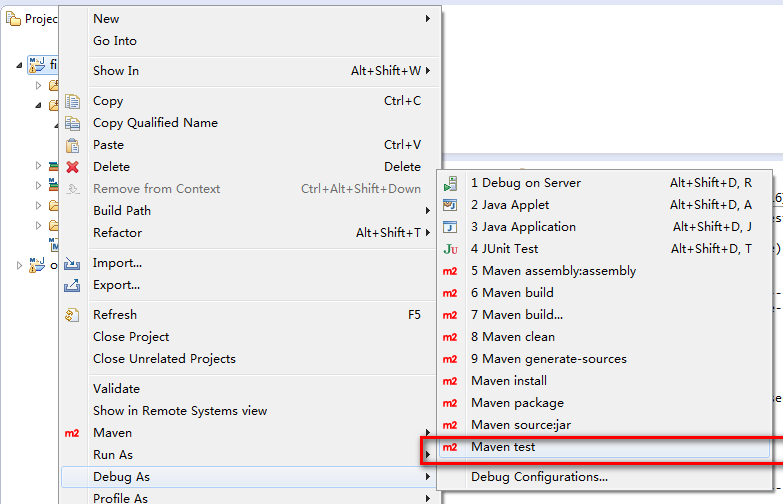Choose Validate in context menu
Image resolution: width=783 pixels, height=504 pixels.
coord(117,389)
